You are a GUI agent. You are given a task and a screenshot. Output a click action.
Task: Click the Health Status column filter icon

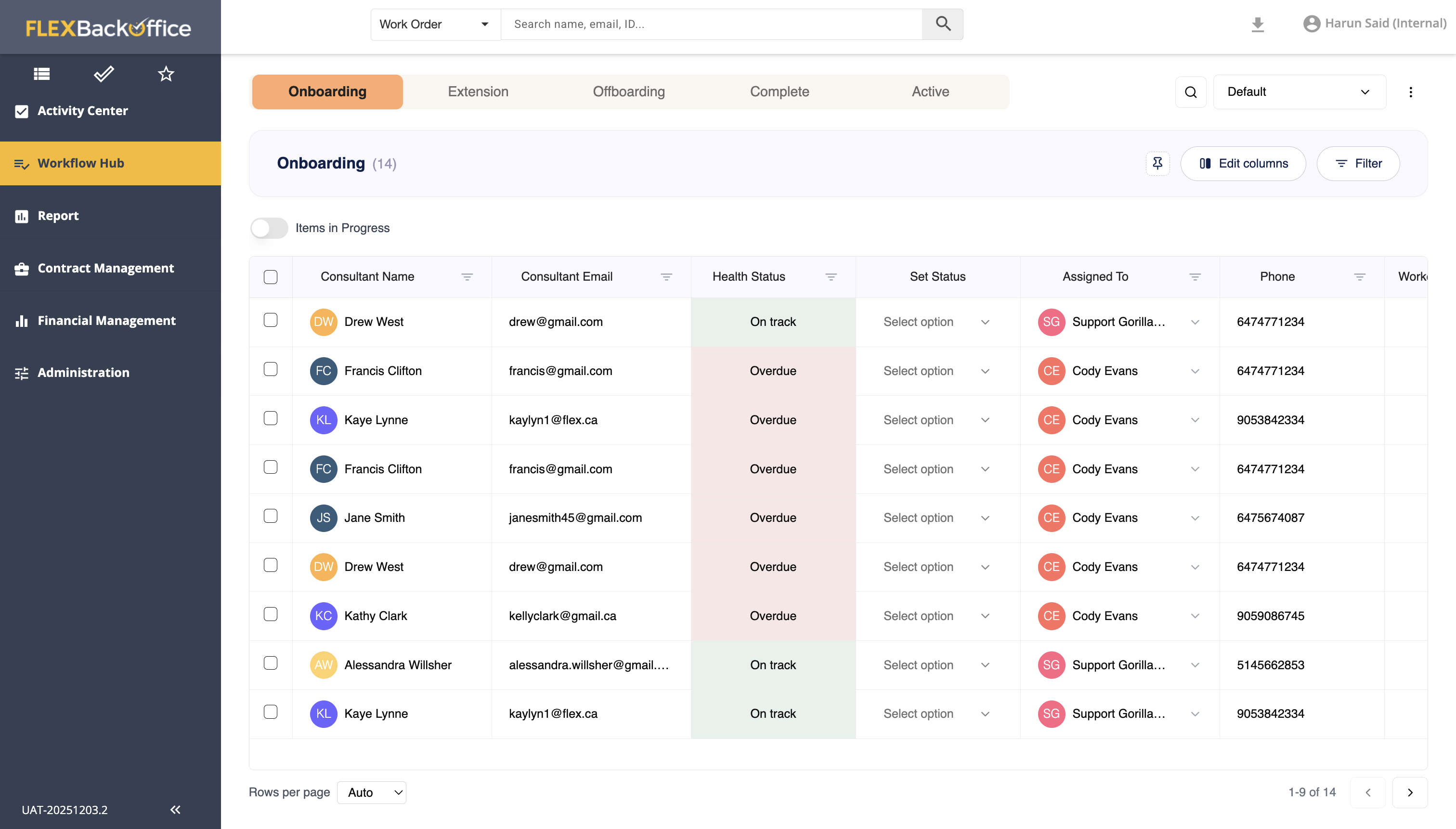tap(831, 277)
